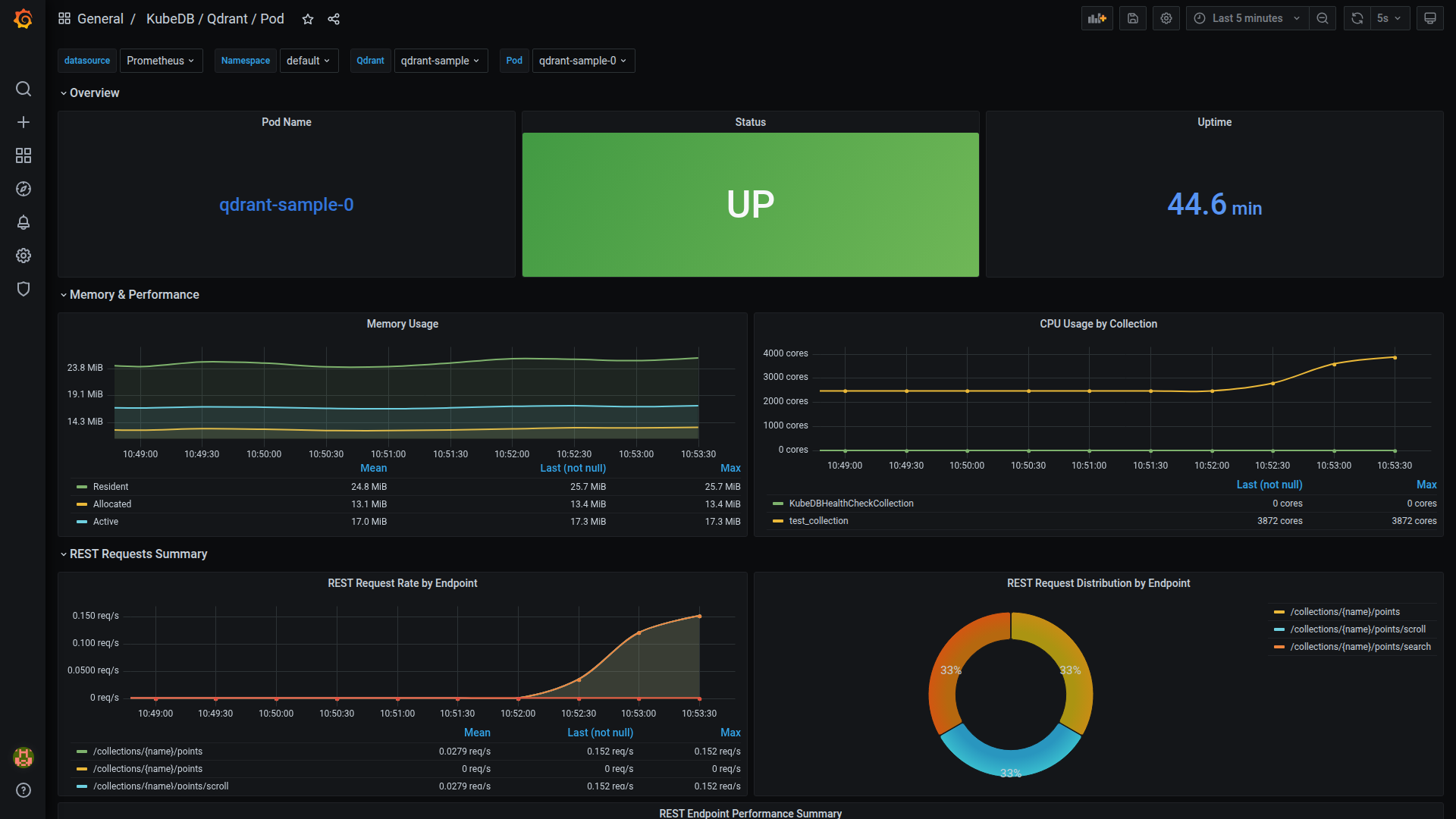1456x819 pixels.
Task: Toggle the Allocated series in memory legend
Action: [112, 504]
